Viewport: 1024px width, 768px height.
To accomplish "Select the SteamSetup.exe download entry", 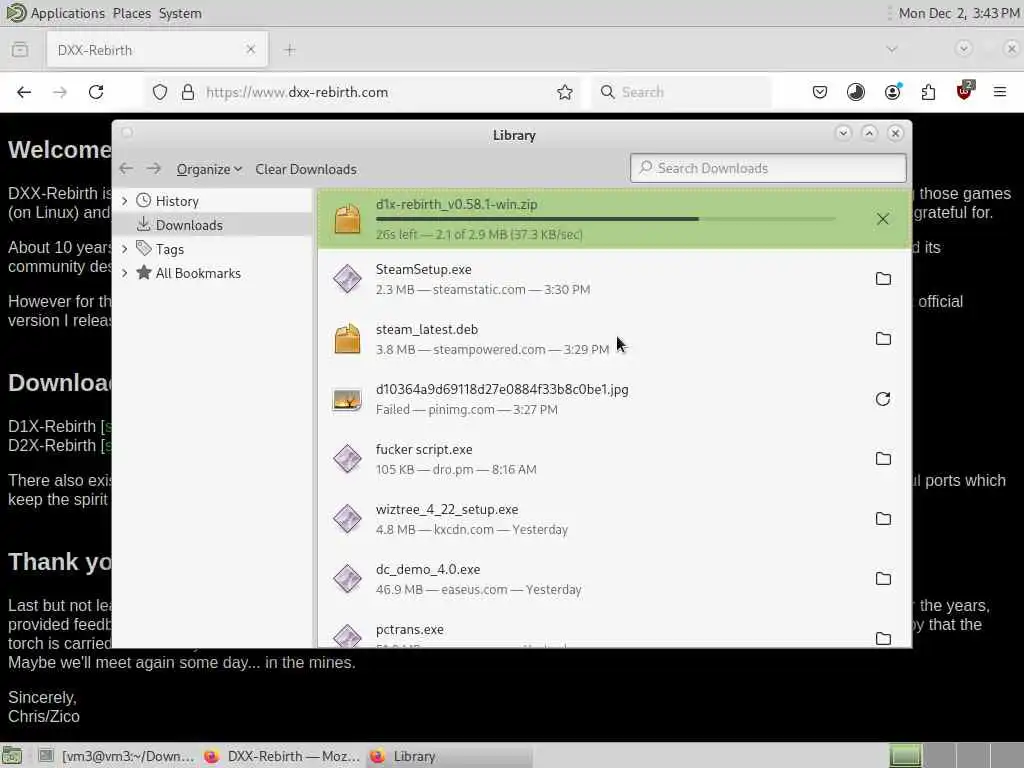I will pos(614,279).
